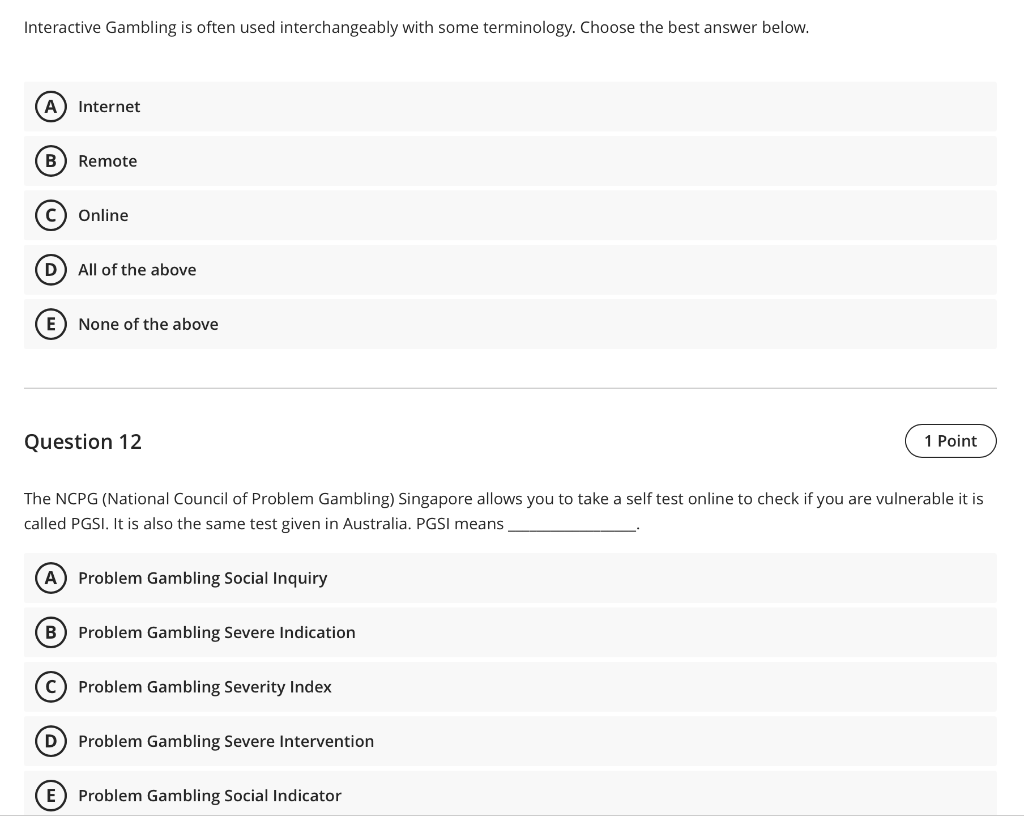Choose option E None of the above
Screen dimensions: 1024x816
(148, 323)
